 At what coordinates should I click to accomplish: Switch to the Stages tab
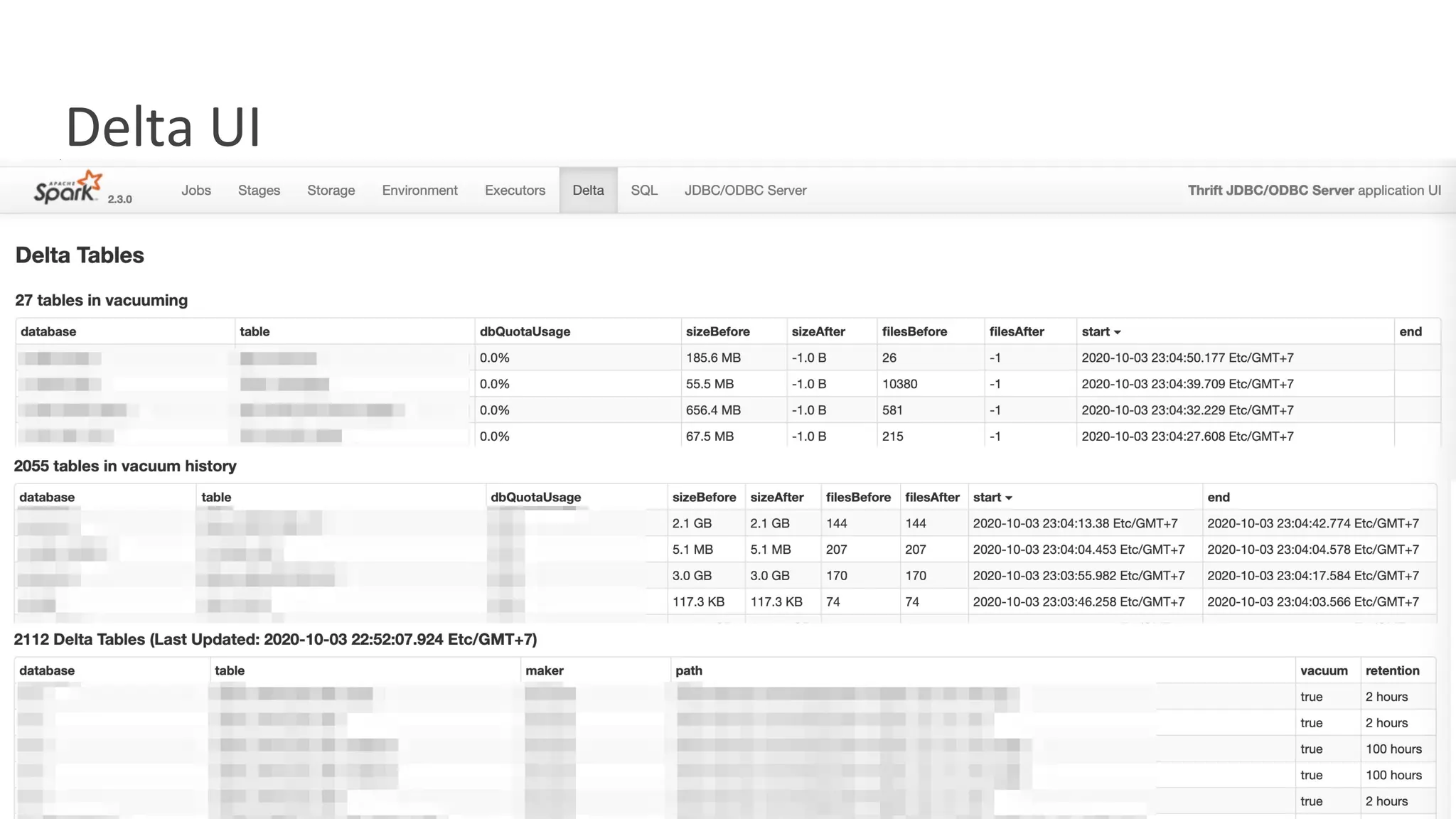click(259, 191)
